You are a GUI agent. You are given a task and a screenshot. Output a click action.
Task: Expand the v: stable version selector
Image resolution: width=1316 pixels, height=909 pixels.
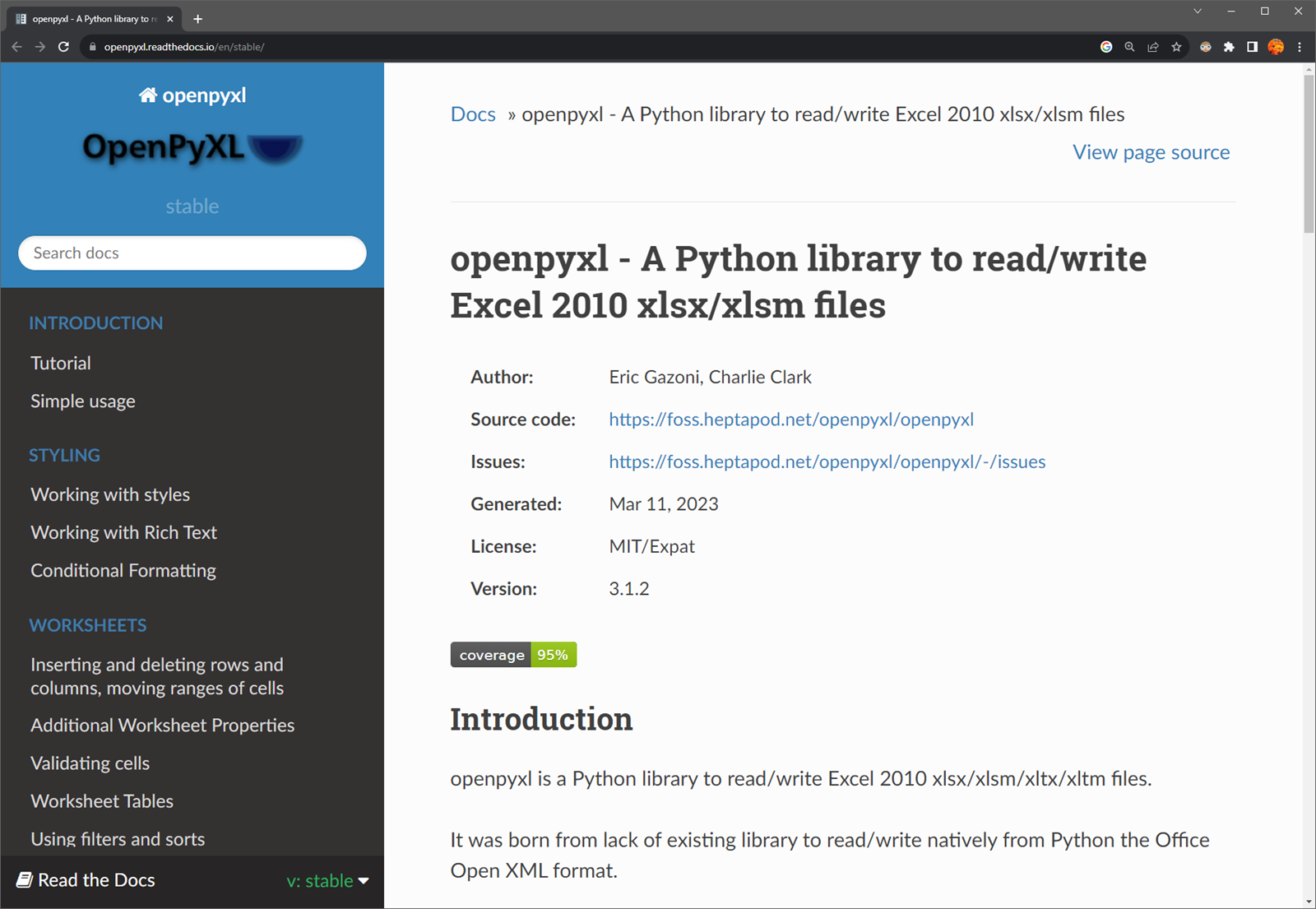coord(327,880)
